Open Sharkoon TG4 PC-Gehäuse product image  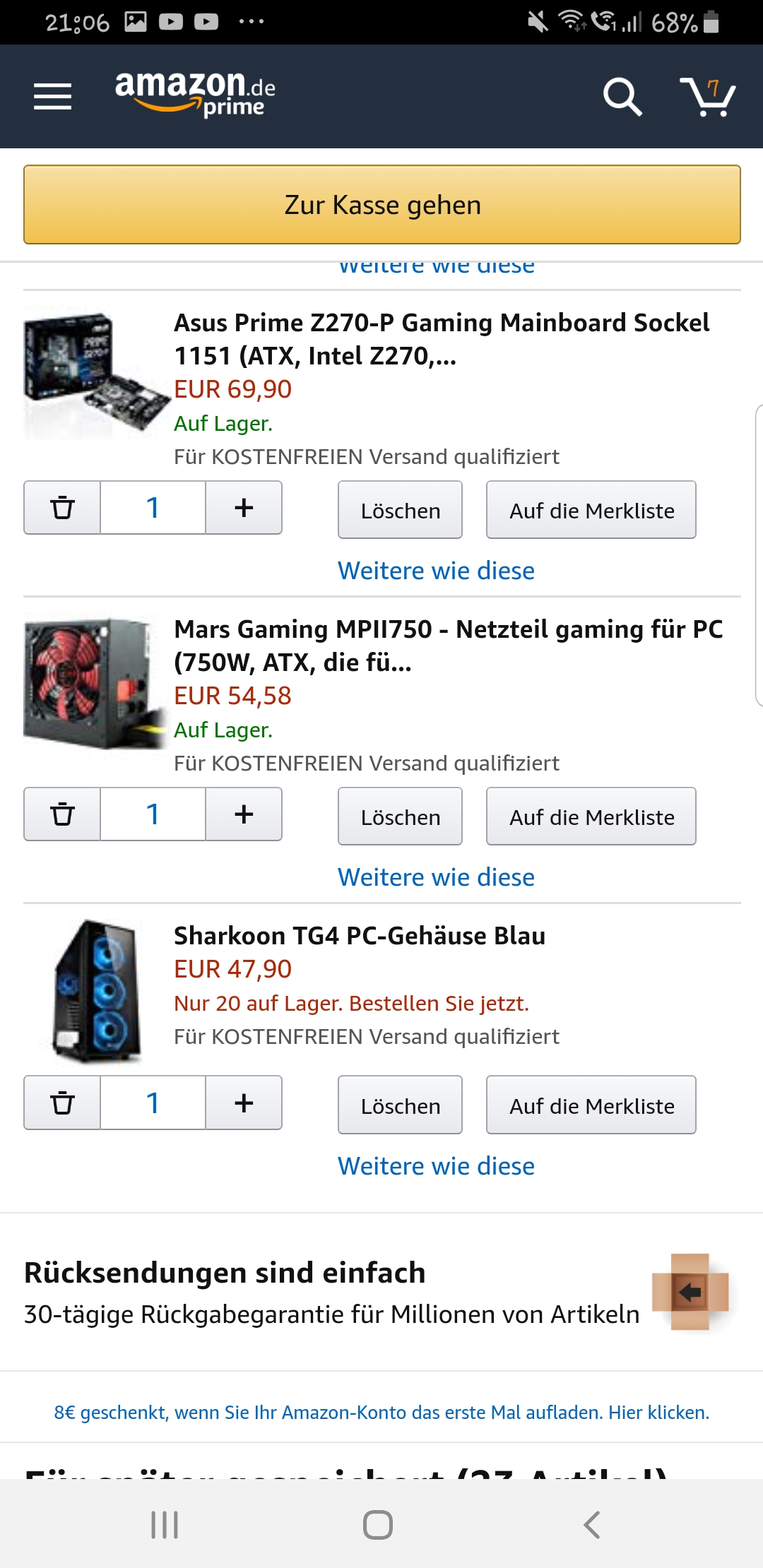click(97, 991)
